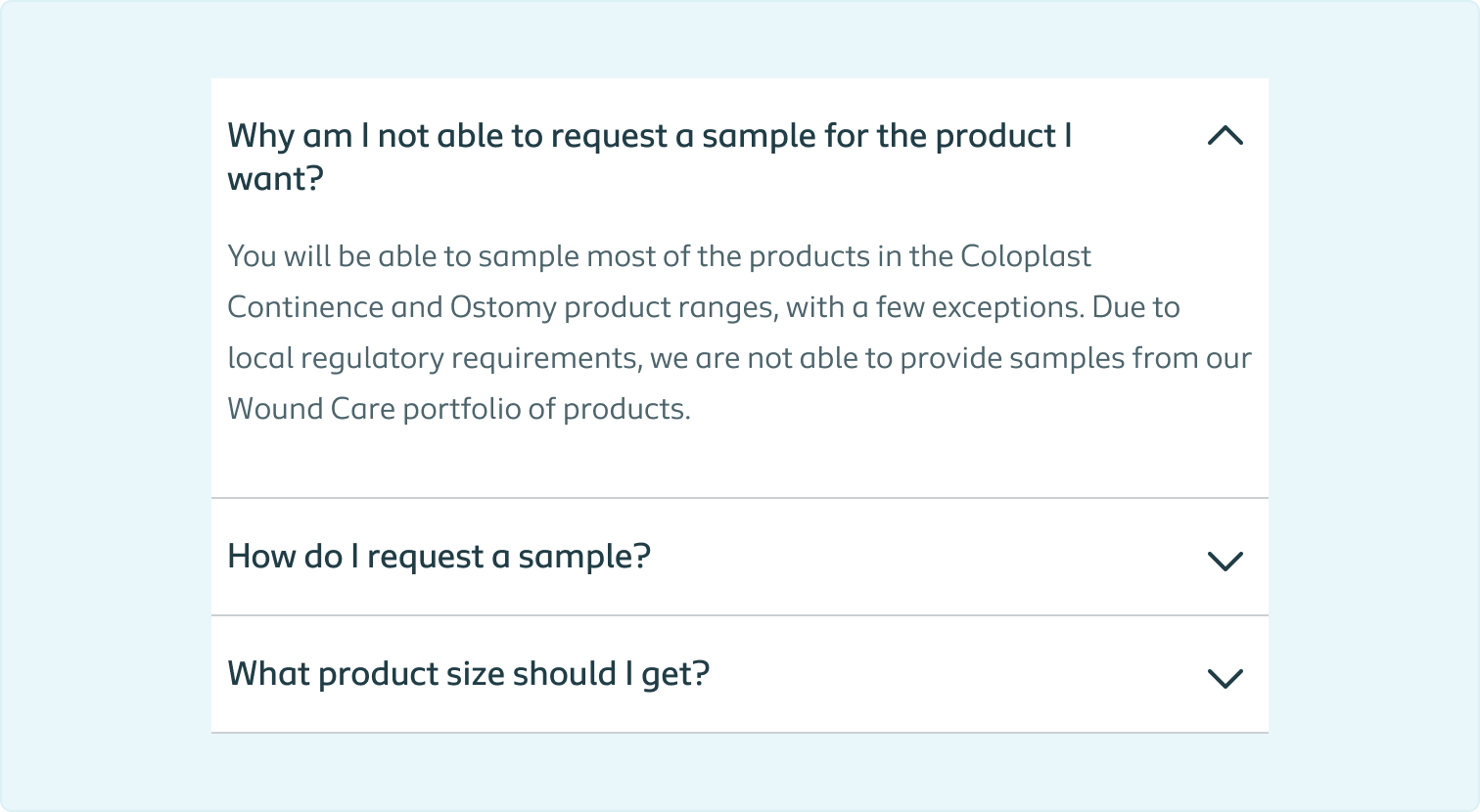
Task: Click the word "want?" in the first heading
Action: (275, 180)
